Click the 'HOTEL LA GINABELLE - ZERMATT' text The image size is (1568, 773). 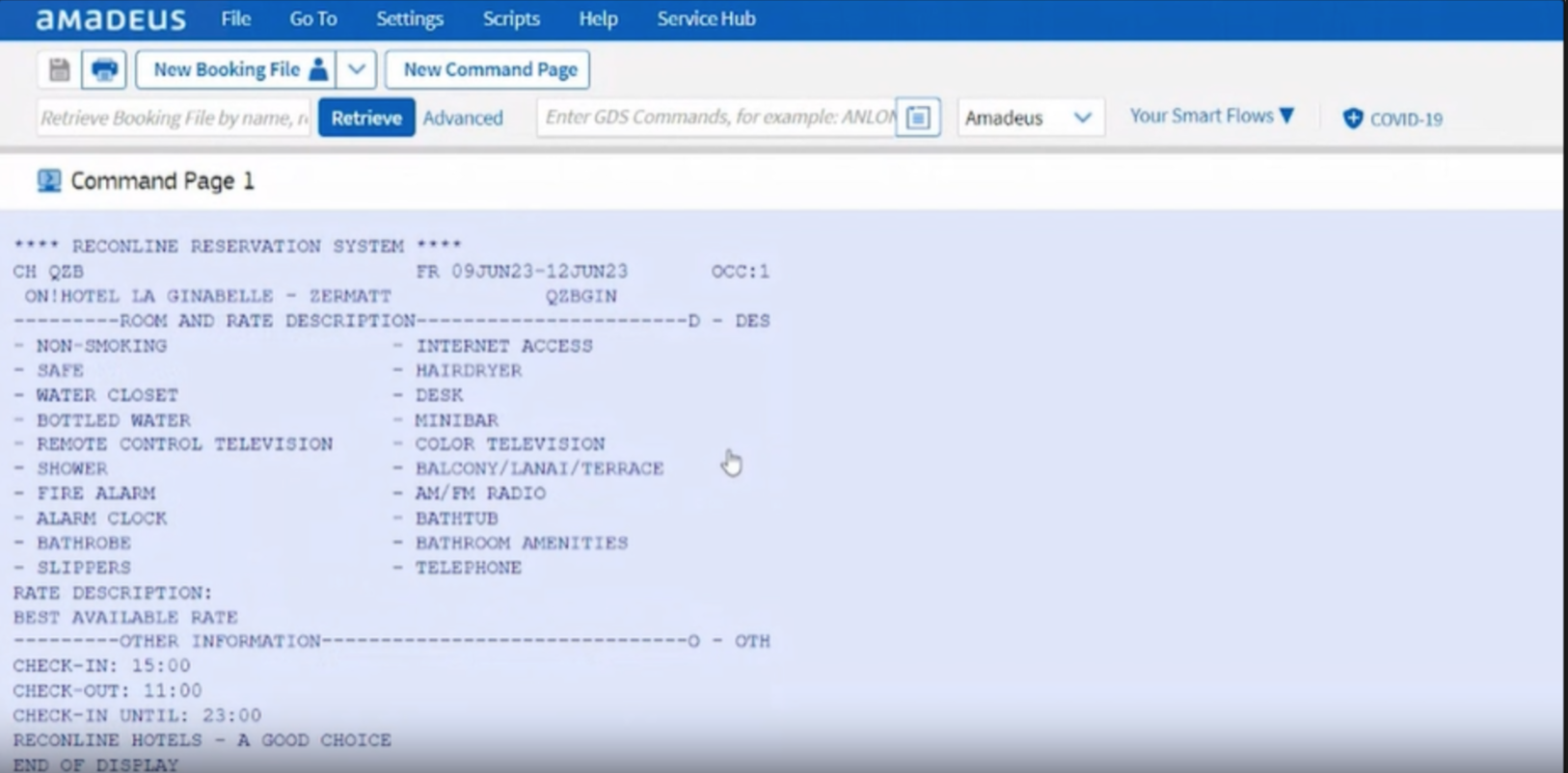(227, 296)
